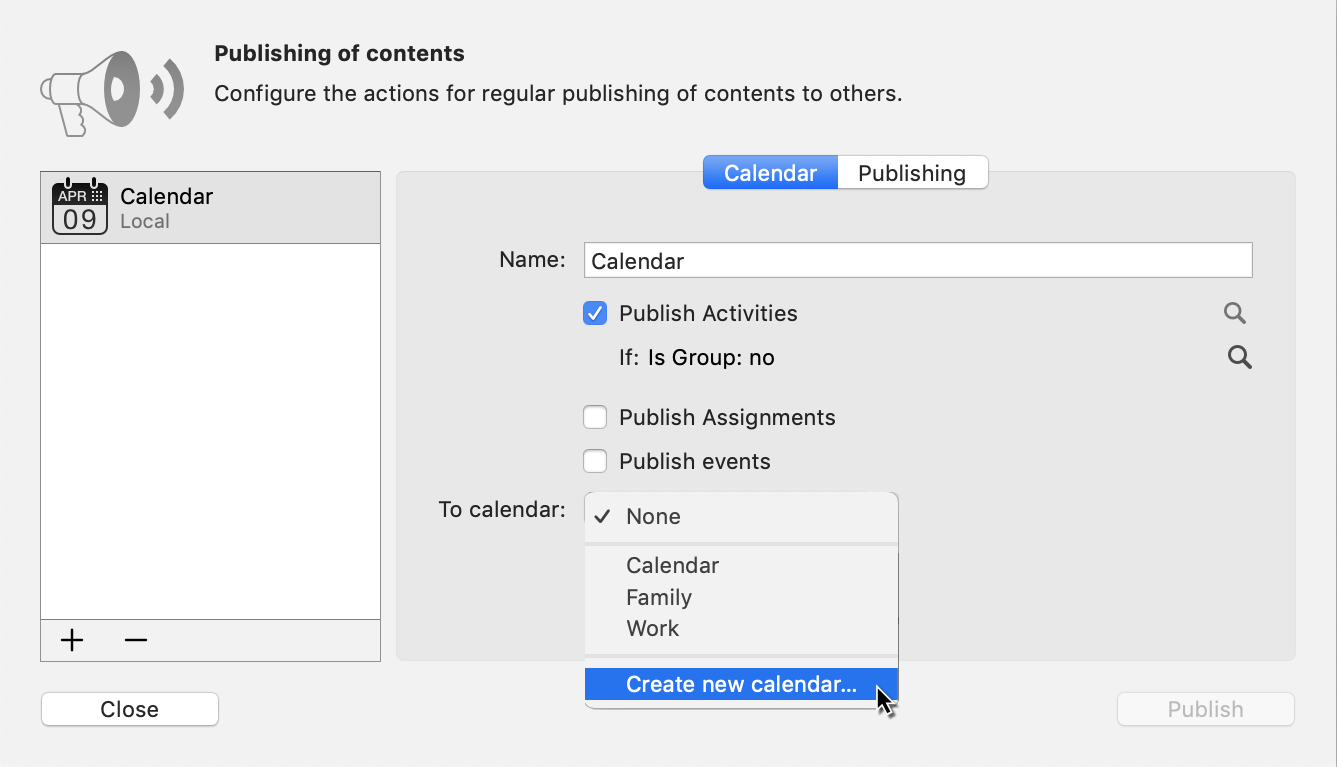
Task: Open search next to Publish Activities
Action: click(1234, 313)
